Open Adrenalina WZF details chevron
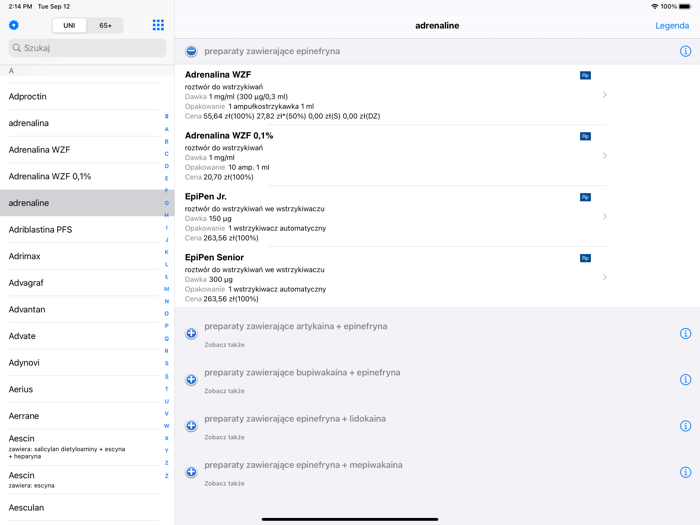The width and height of the screenshot is (700, 525). 604,95
